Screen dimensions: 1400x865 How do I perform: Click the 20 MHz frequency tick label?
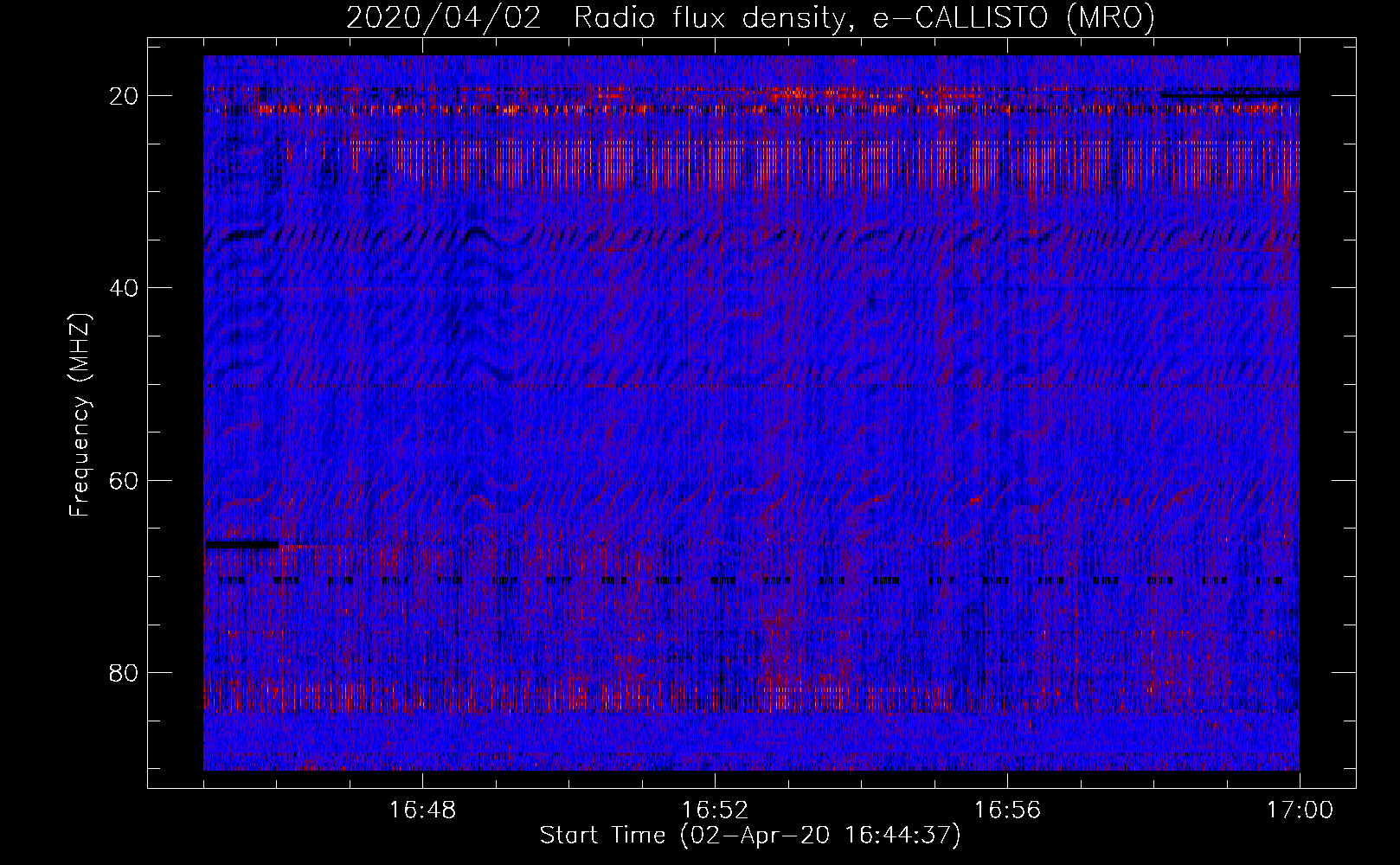pyautogui.click(x=125, y=96)
